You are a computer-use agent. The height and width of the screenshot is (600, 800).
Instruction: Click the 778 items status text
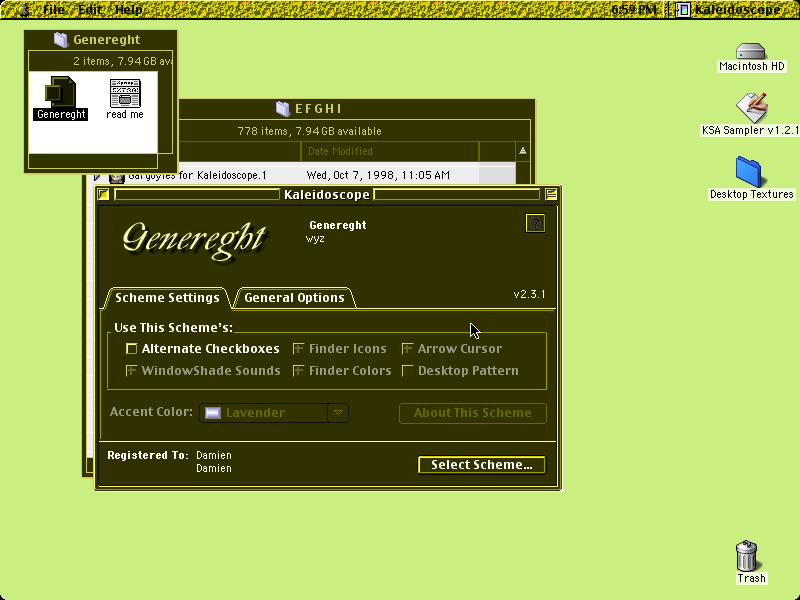click(x=309, y=131)
